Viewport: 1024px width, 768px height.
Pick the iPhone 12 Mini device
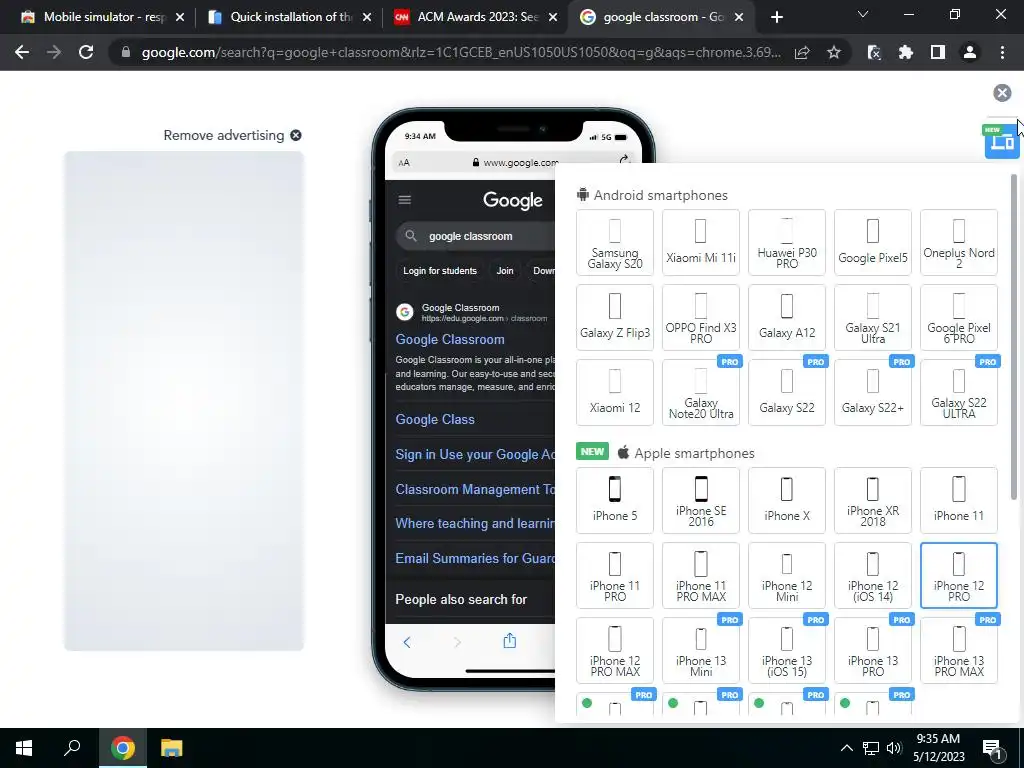(x=787, y=576)
